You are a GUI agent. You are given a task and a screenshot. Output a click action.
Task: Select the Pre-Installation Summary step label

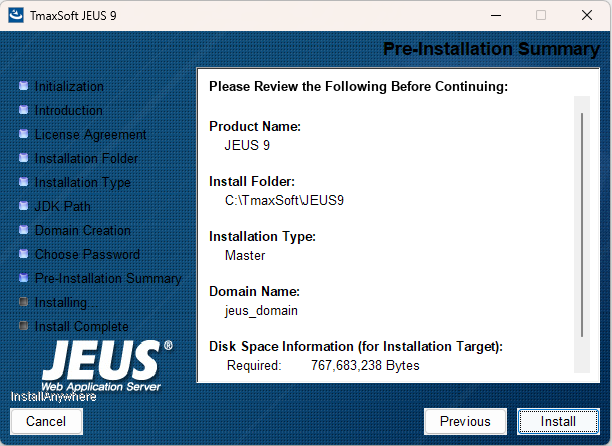108,278
